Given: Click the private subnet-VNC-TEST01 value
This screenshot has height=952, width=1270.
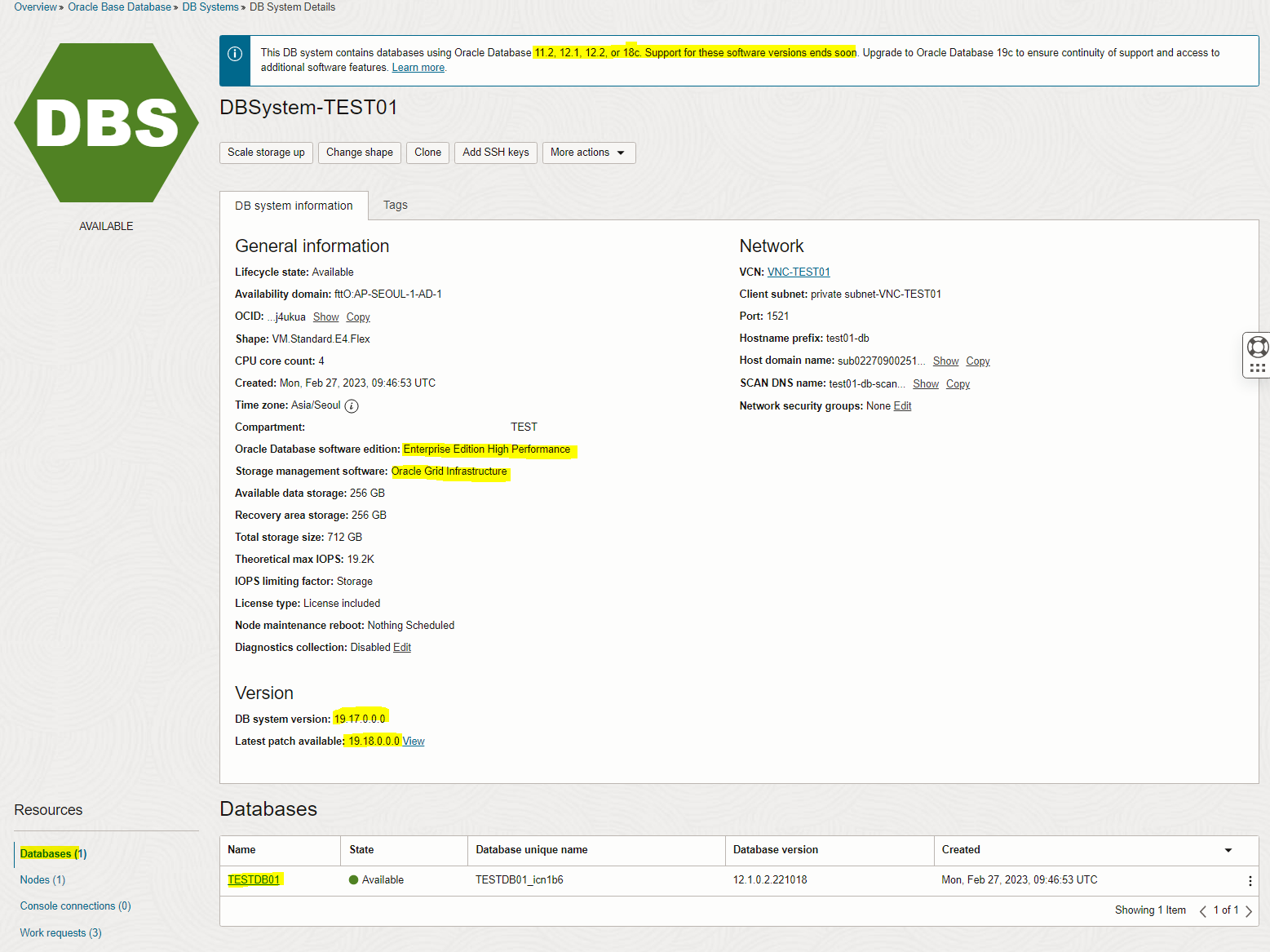Looking at the screenshot, I should point(876,294).
